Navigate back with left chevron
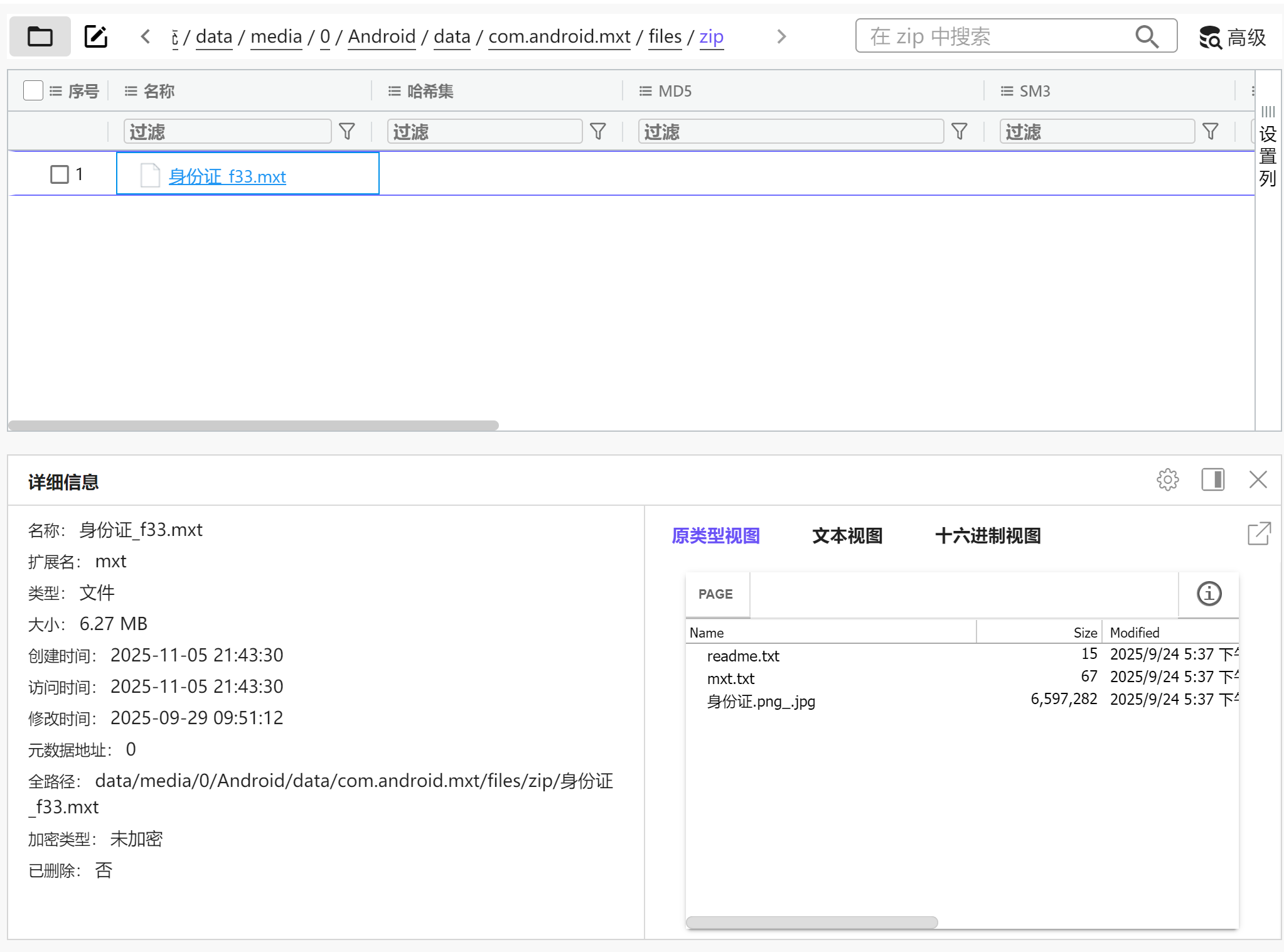Screen dimensions: 1284x952 146,37
